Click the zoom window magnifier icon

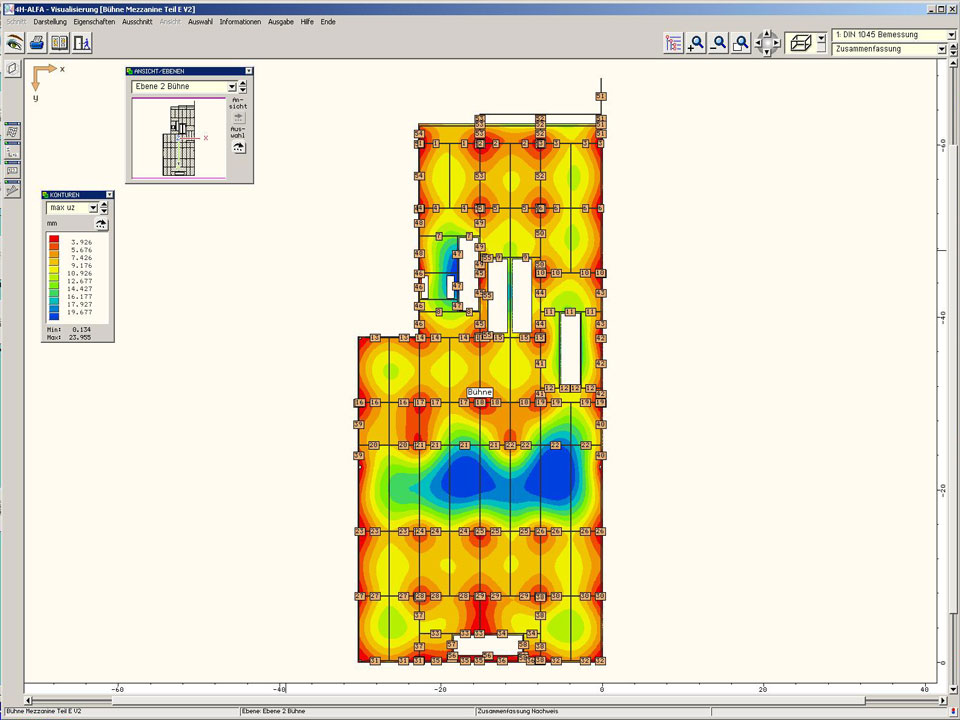(x=741, y=43)
